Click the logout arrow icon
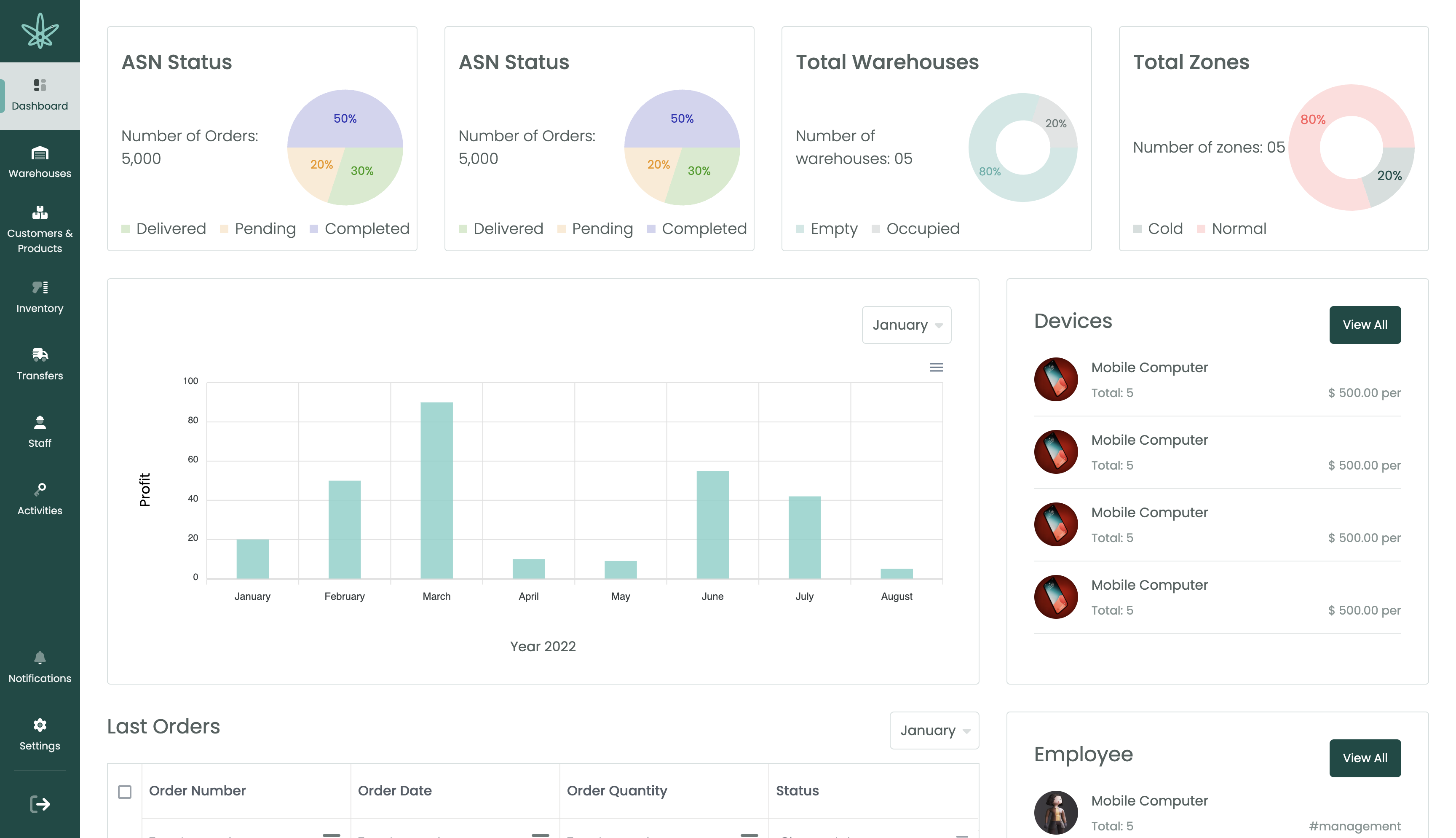The image size is (1456, 838). 40,804
